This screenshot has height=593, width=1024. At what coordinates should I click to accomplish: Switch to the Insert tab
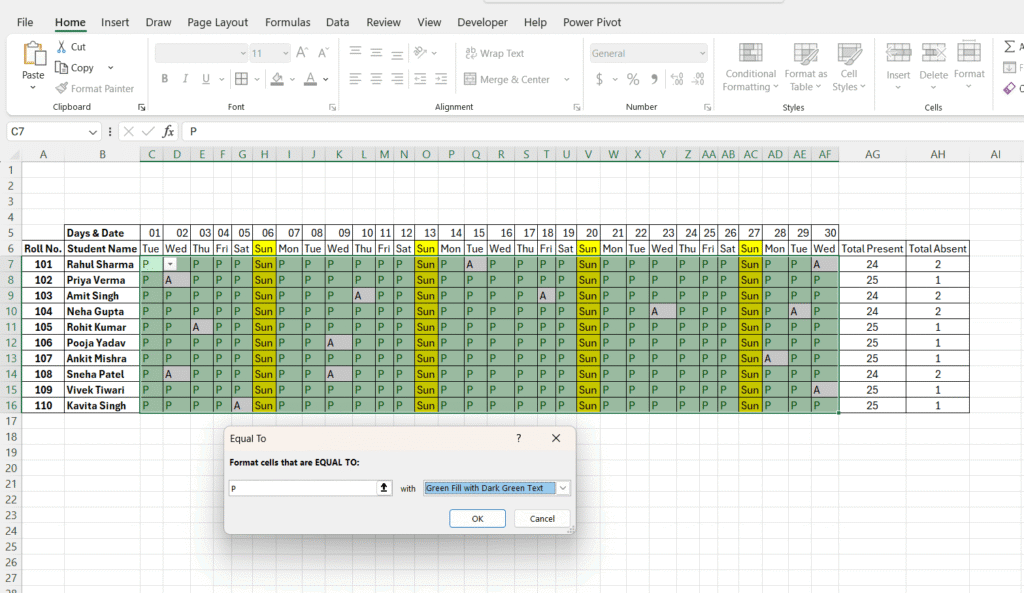click(115, 22)
